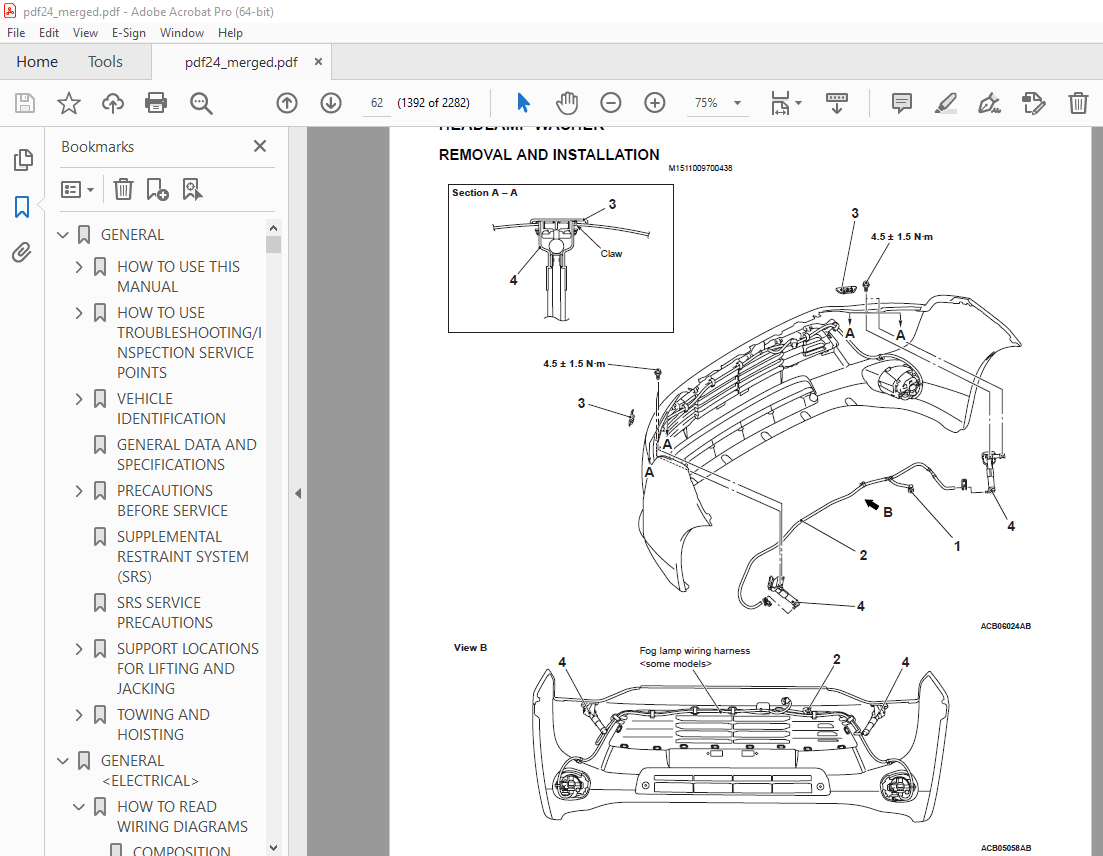Select the text selection arrow tool
This screenshot has width=1103, height=856.
(x=522, y=102)
